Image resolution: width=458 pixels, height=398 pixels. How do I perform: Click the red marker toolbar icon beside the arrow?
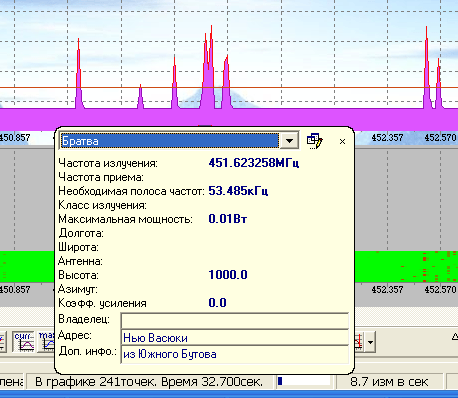coord(359,342)
